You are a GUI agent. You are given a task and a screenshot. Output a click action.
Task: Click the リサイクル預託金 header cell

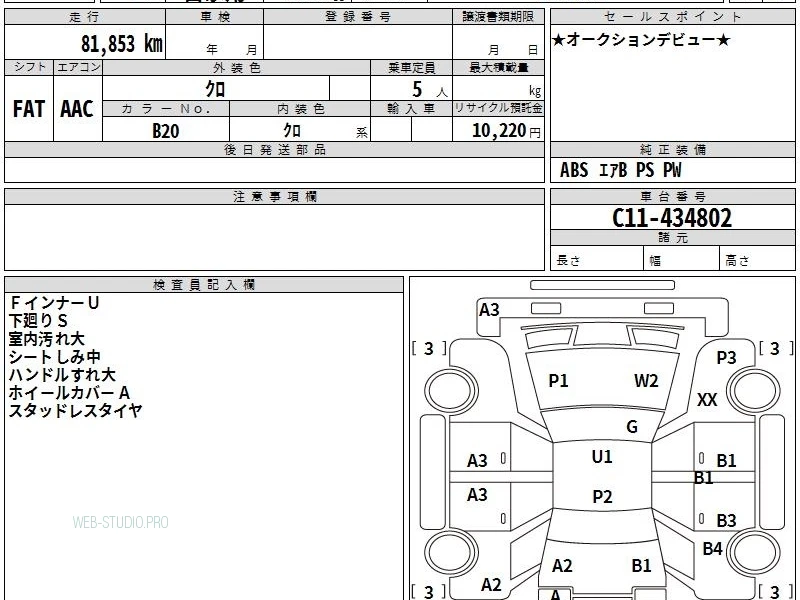coord(498,109)
